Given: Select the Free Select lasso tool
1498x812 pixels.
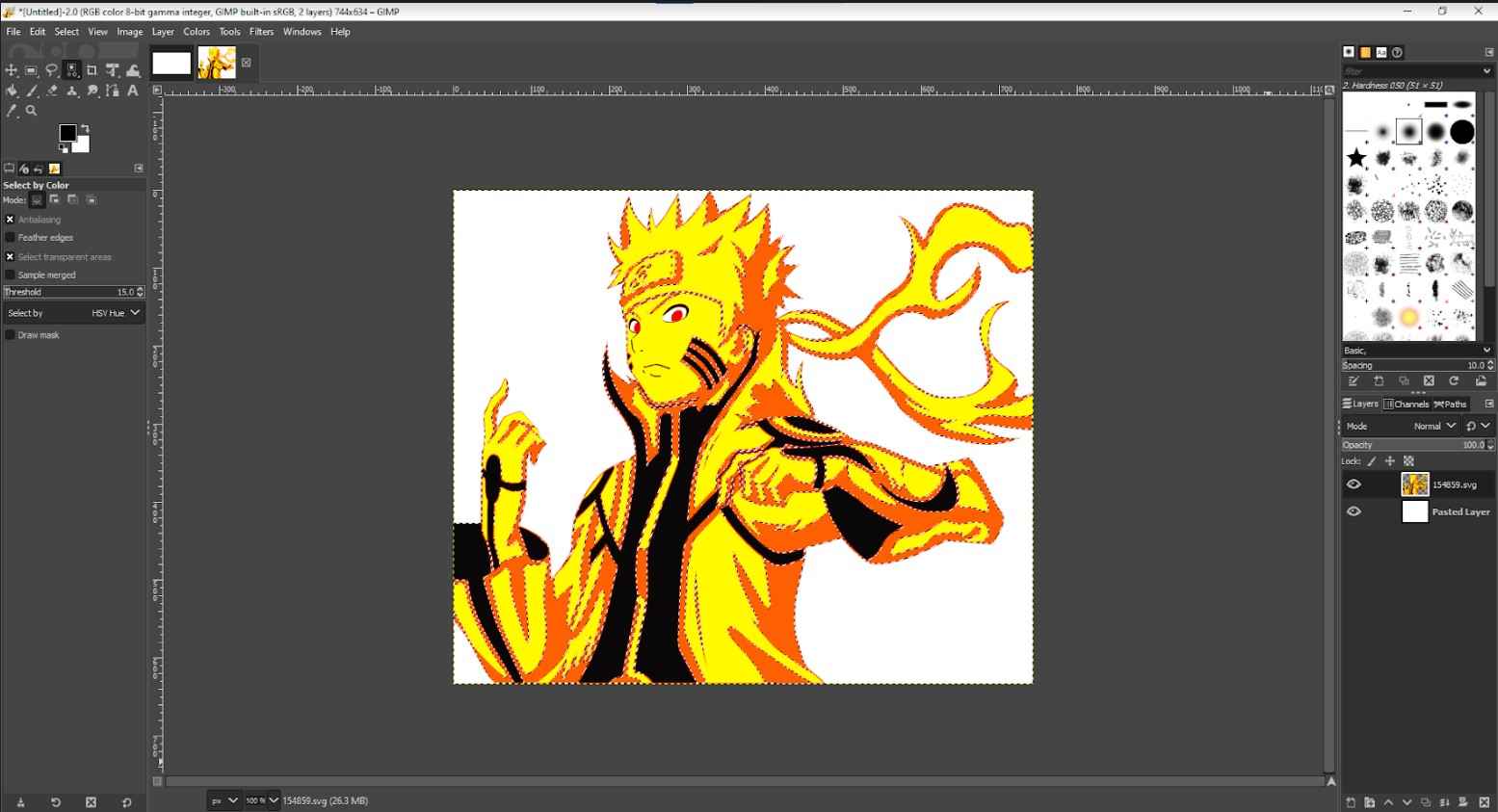Looking at the screenshot, I should point(52,70).
